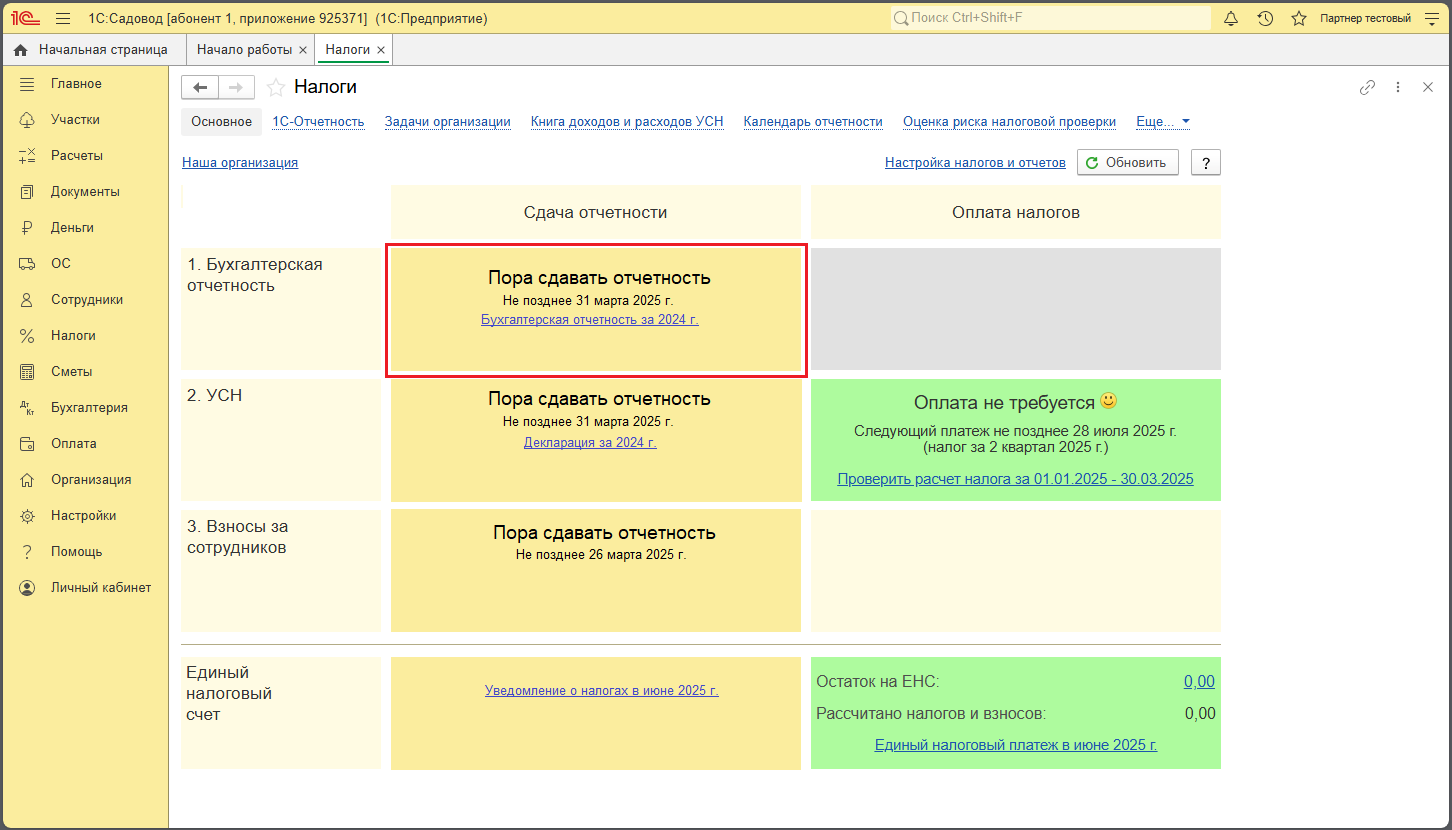The height and width of the screenshot is (830, 1452).
Task: Open Задачи организации navigation link
Action: (448, 122)
